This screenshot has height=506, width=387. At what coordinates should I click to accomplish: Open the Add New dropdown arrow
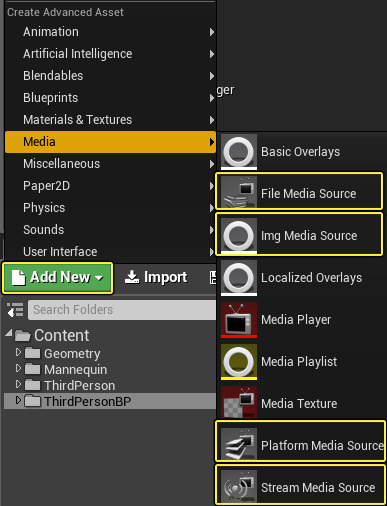click(x=99, y=278)
